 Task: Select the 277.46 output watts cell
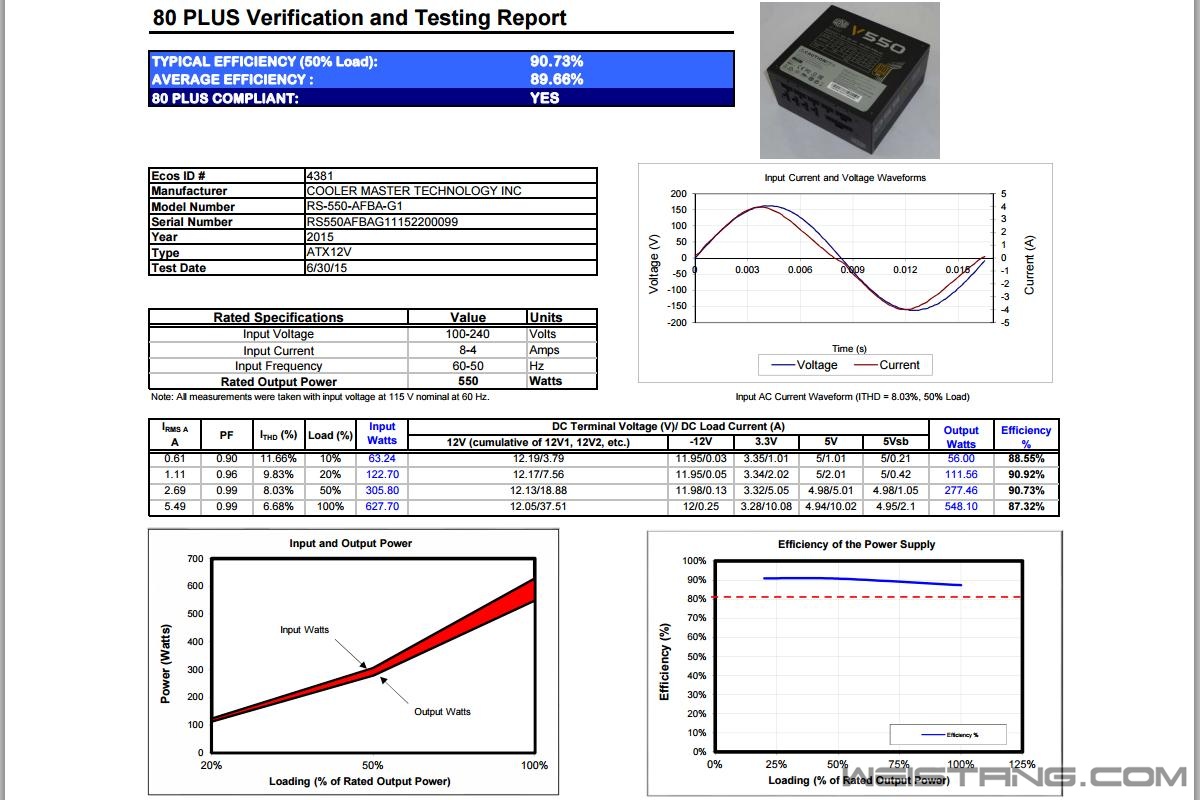[961, 491]
